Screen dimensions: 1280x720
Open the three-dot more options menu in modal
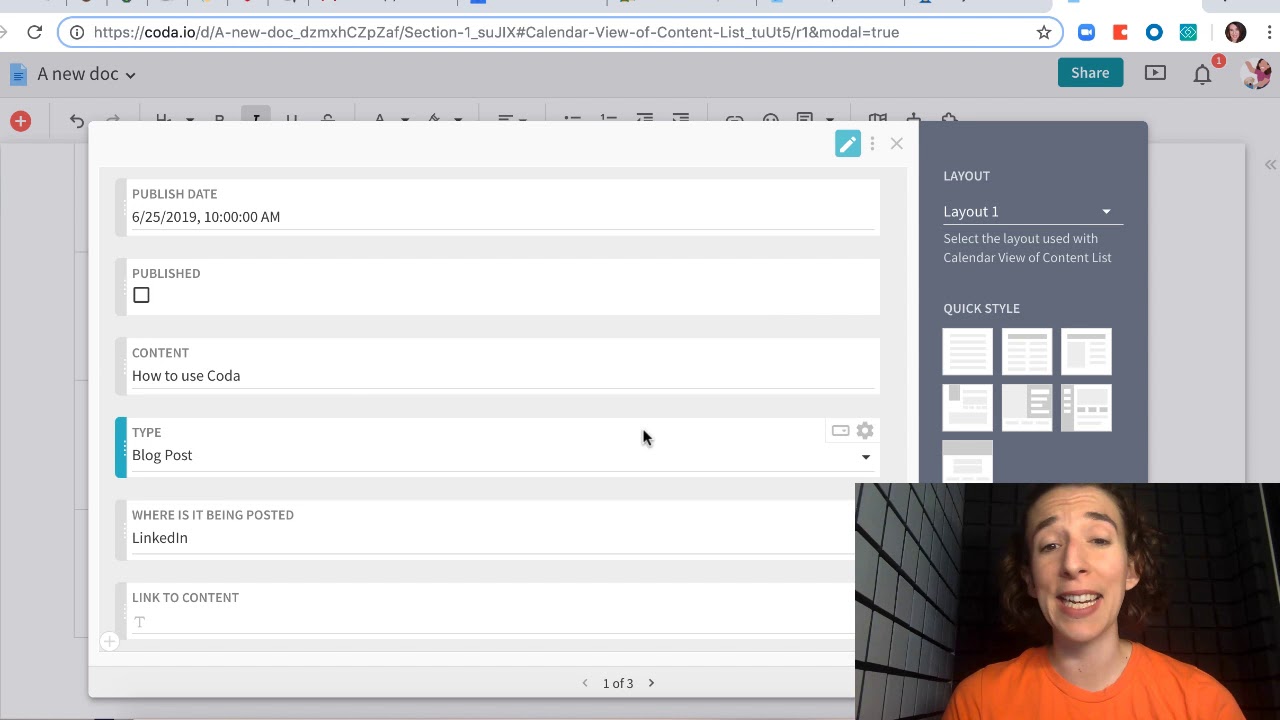pyautogui.click(x=872, y=144)
